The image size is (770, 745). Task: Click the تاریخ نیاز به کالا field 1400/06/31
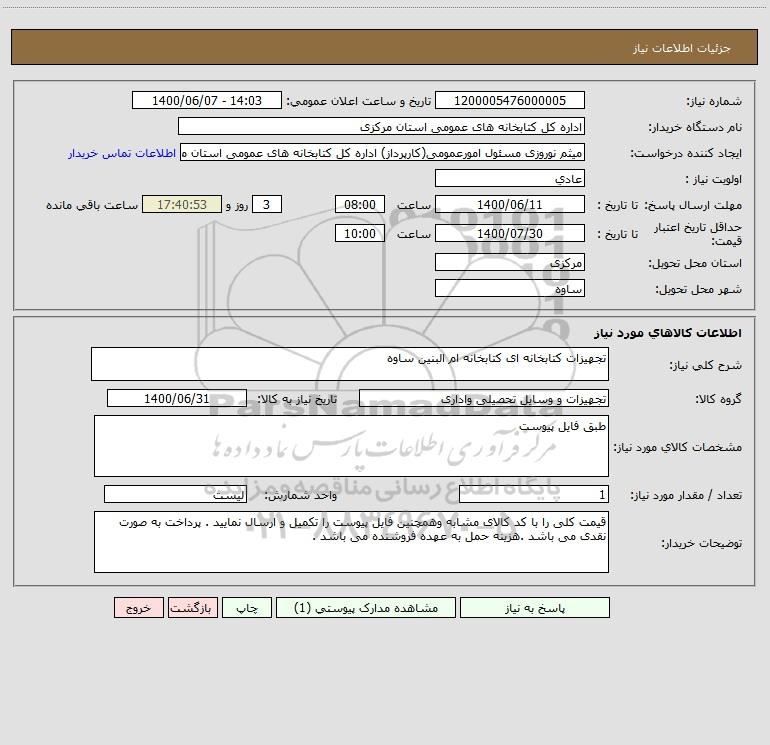(x=177, y=398)
